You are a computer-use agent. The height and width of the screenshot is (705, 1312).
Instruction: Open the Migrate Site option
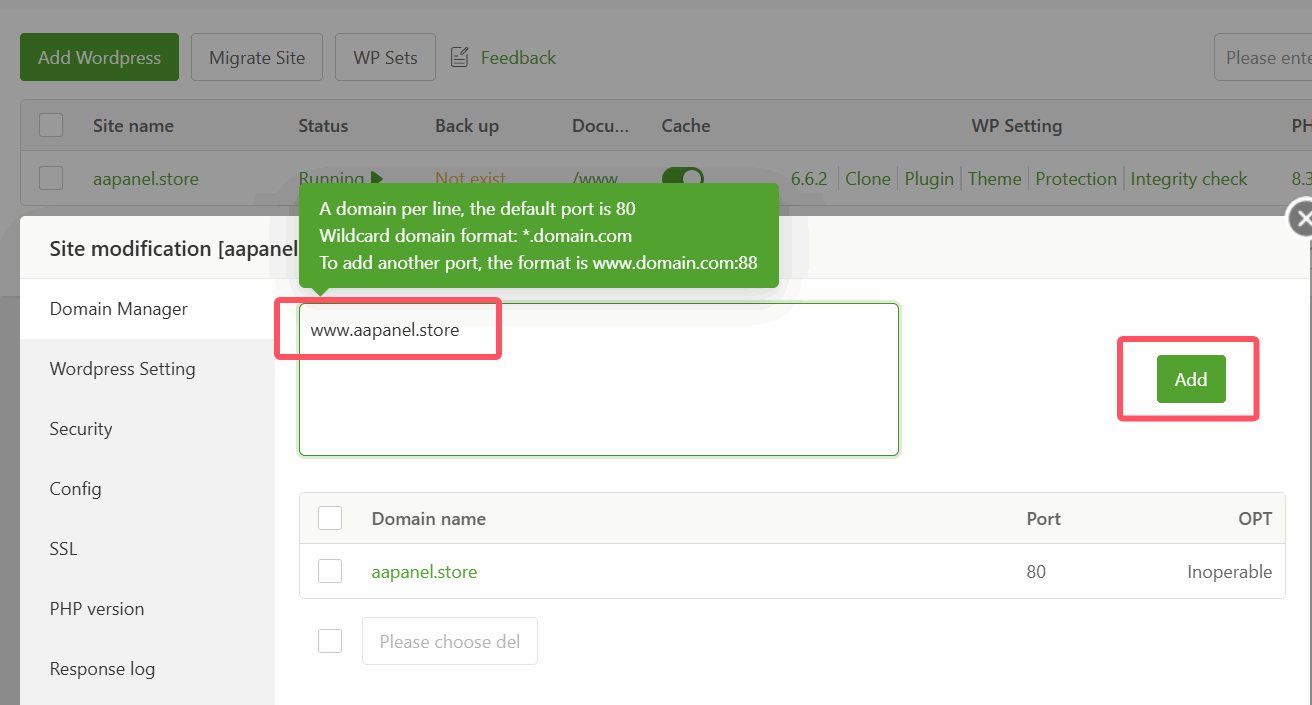click(257, 57)
